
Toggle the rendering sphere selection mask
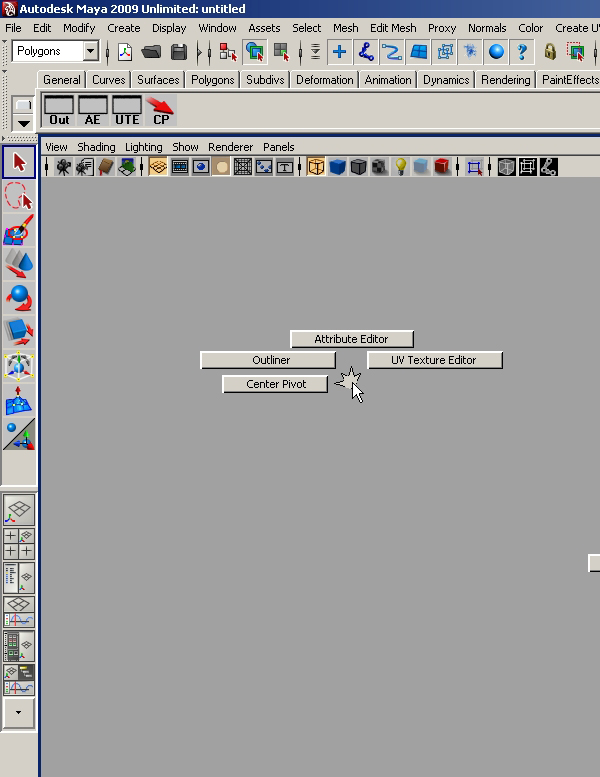tap(496, 52)
